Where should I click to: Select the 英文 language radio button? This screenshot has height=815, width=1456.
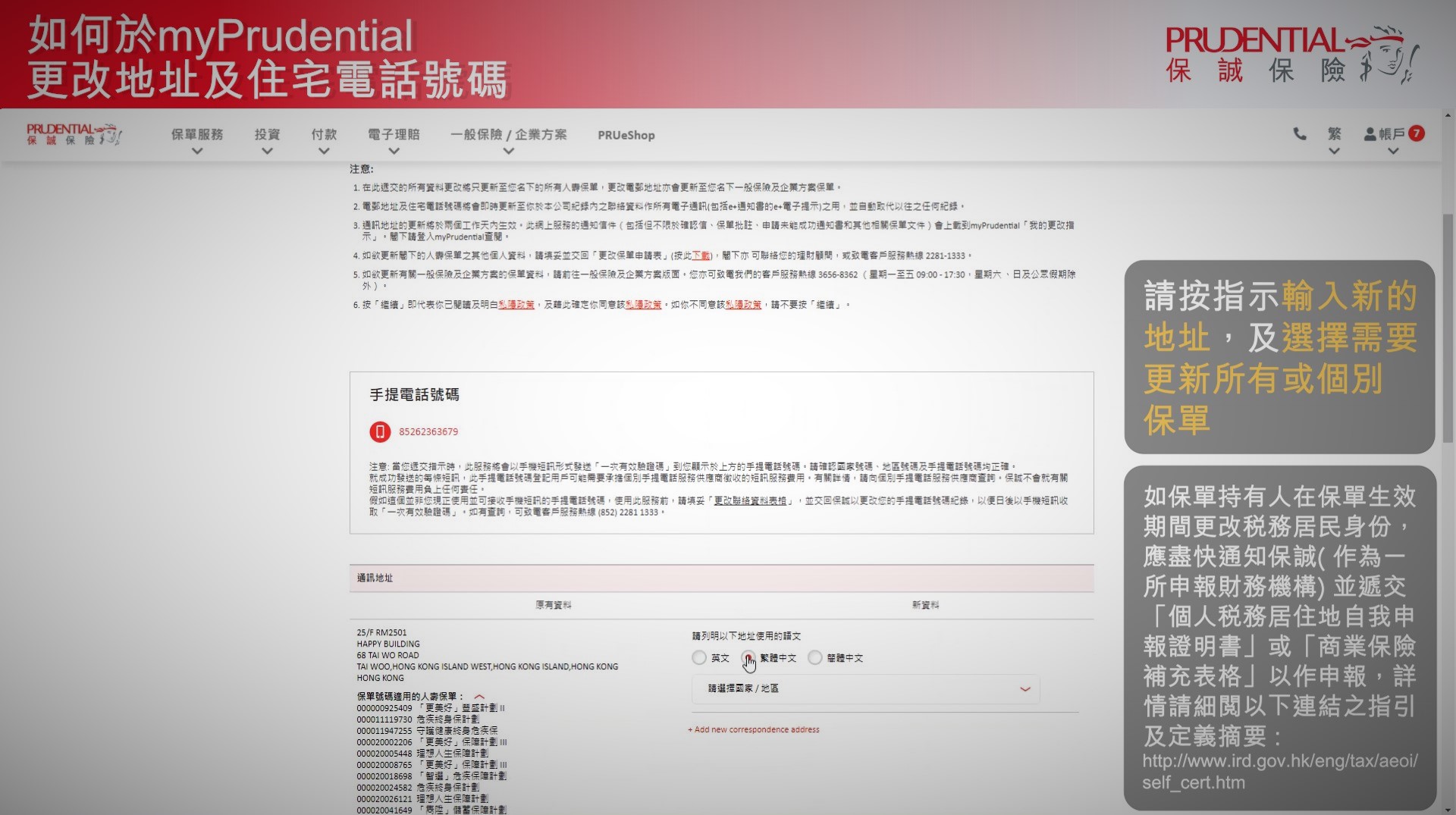698,658
